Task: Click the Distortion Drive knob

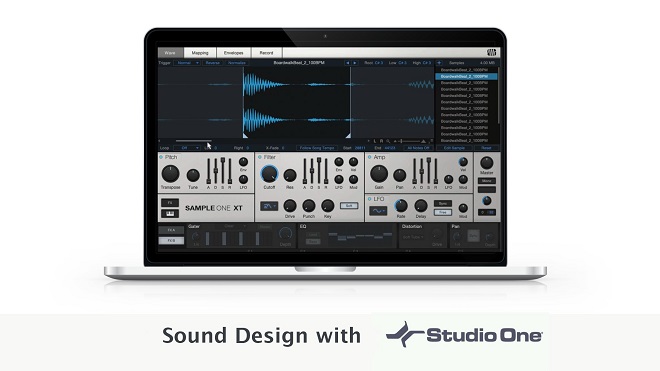Action: coord(437,234)
